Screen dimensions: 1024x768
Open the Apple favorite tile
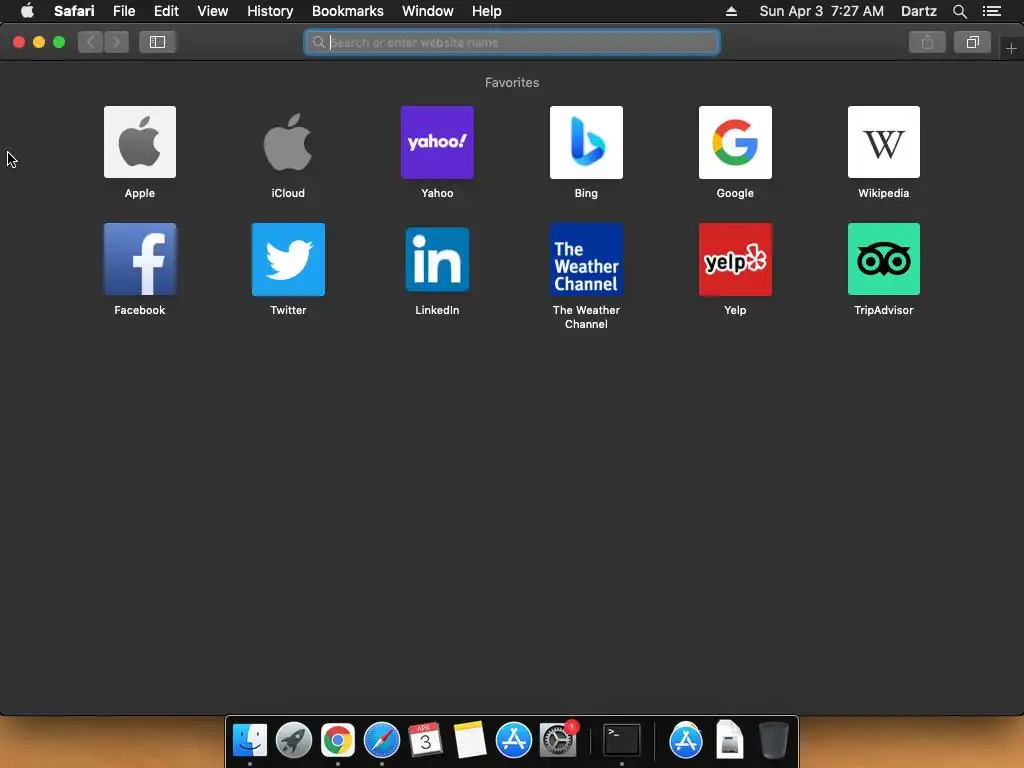coord(140,142)
